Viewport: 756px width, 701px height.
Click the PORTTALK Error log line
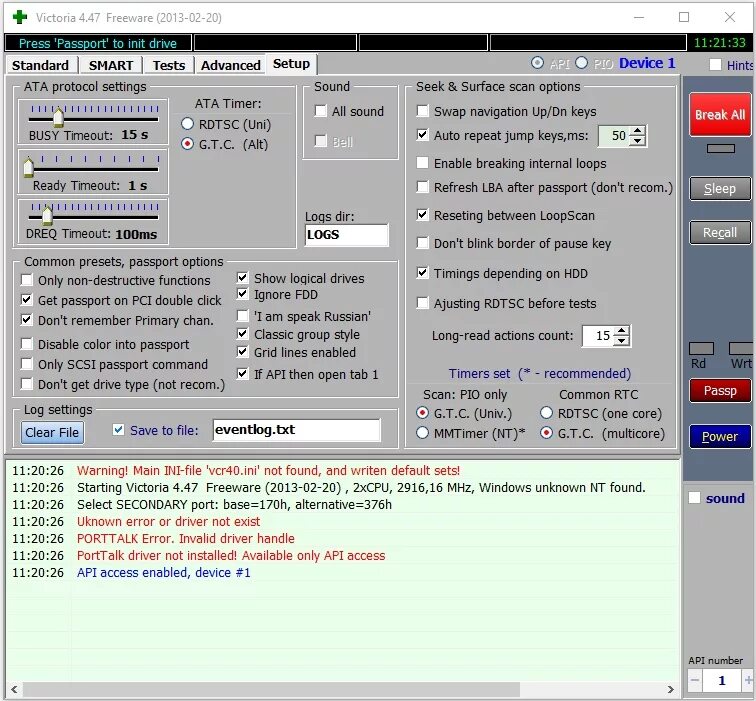(x=186, y=538)
